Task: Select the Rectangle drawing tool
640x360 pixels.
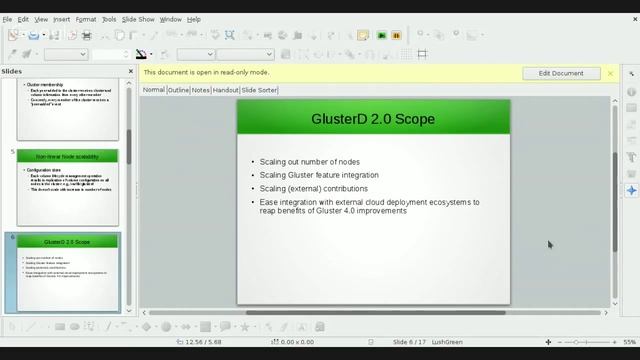Action: tap(60, 327)
